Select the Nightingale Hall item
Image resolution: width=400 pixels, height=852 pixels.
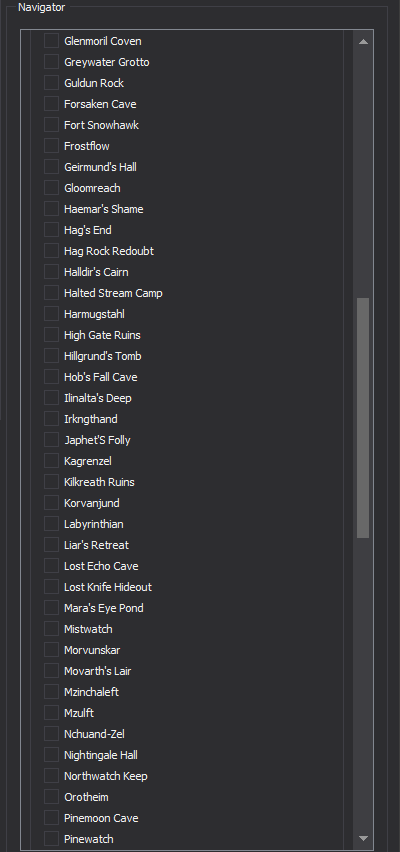[x=101, y=755]
